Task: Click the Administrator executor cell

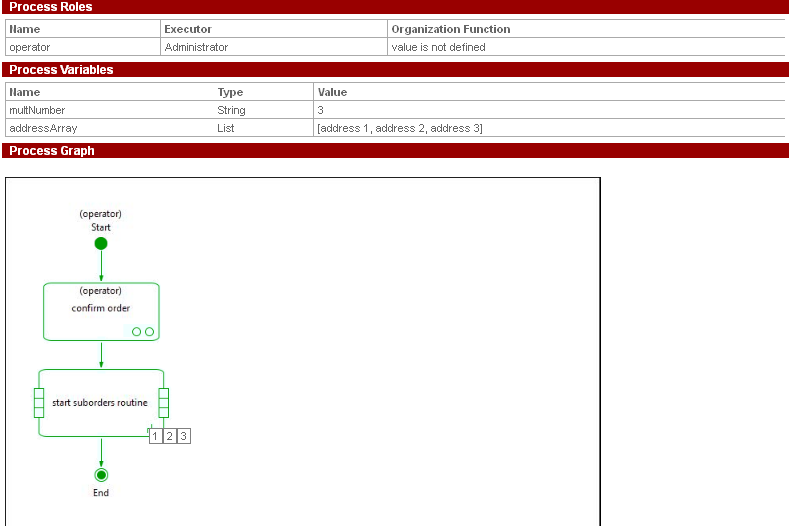Action: [196, 47]
